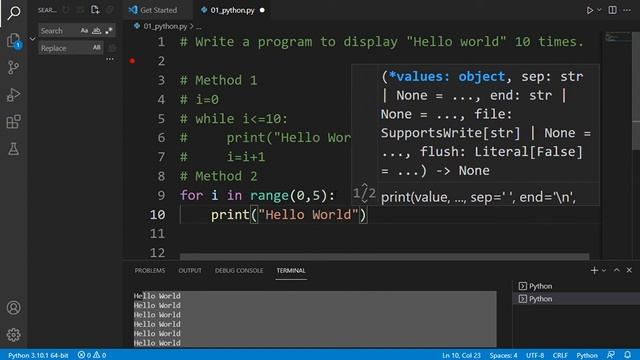The width and height of the screenshot is (640, 360).
Task: Click the breakpoint dot on line 2
Action: click(132, 61)
